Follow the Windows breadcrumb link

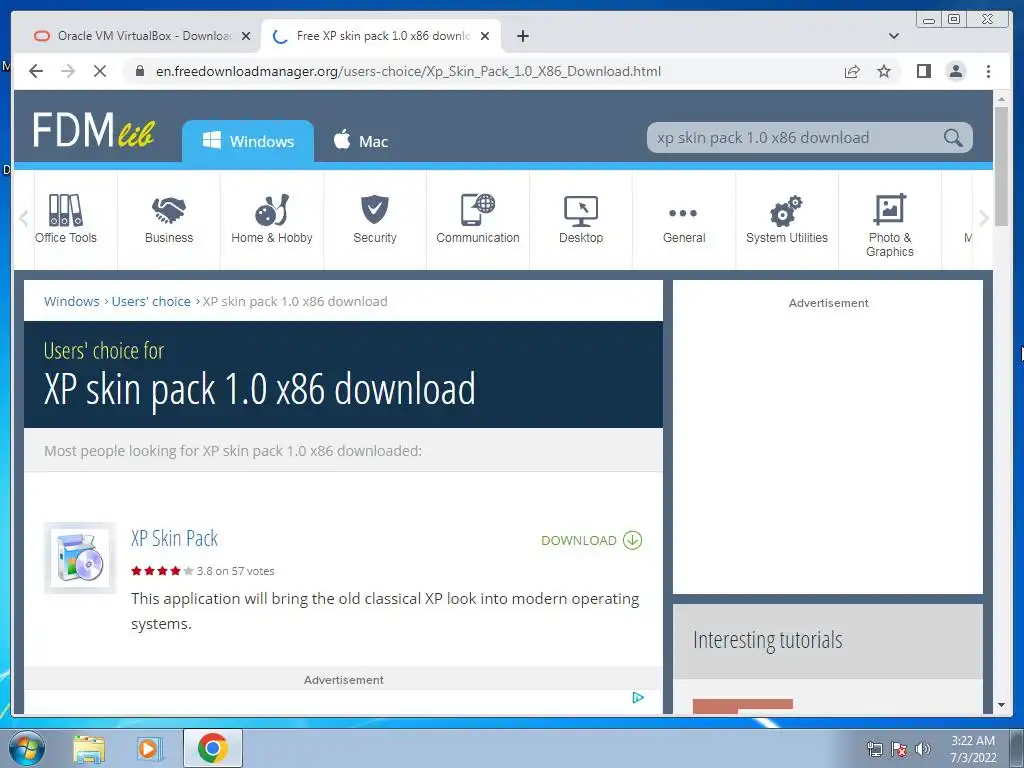coord(72,301)
